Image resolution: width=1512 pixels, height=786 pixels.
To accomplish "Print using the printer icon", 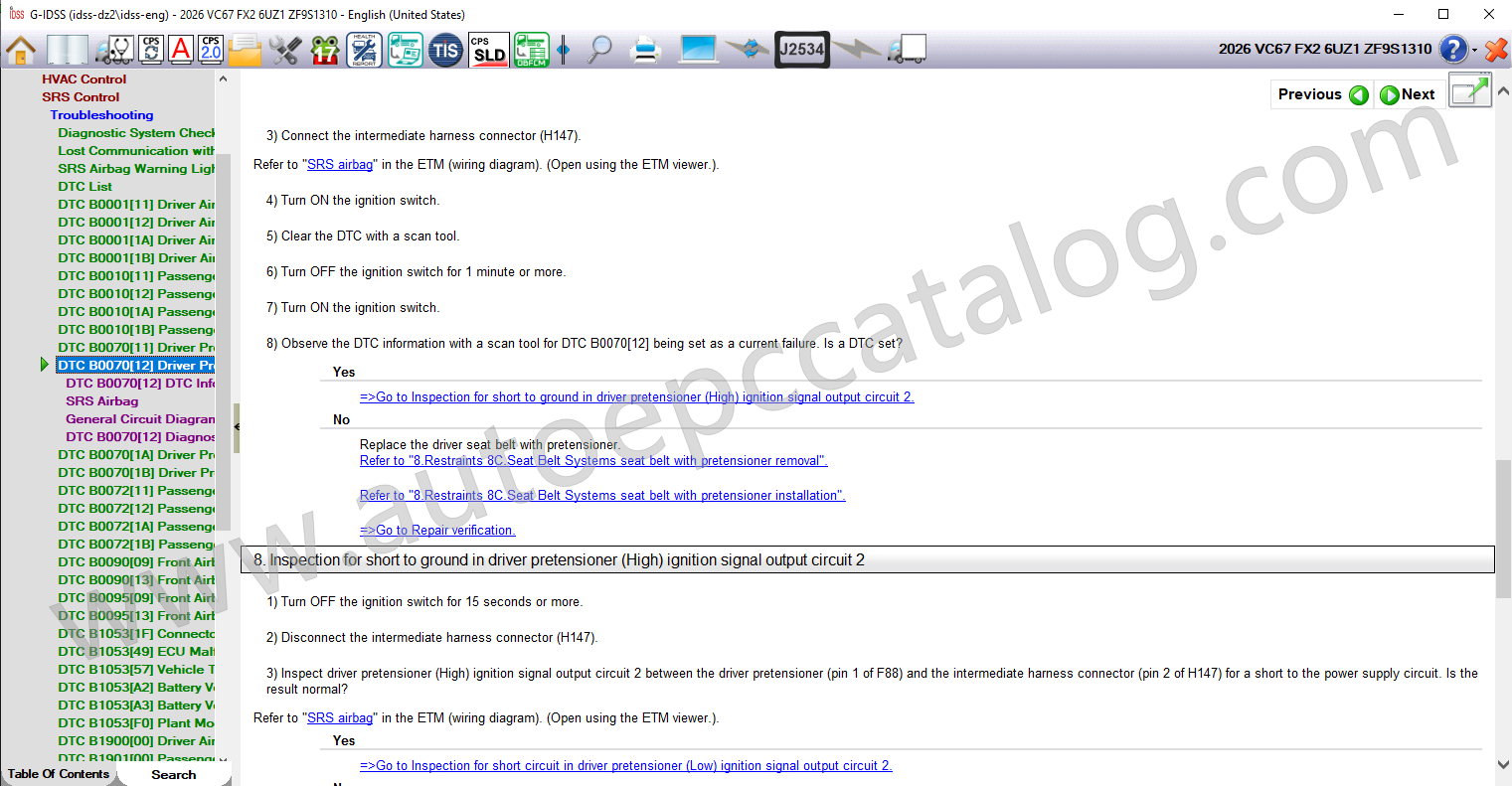I will pyautogui.click(x=646, y=49).
